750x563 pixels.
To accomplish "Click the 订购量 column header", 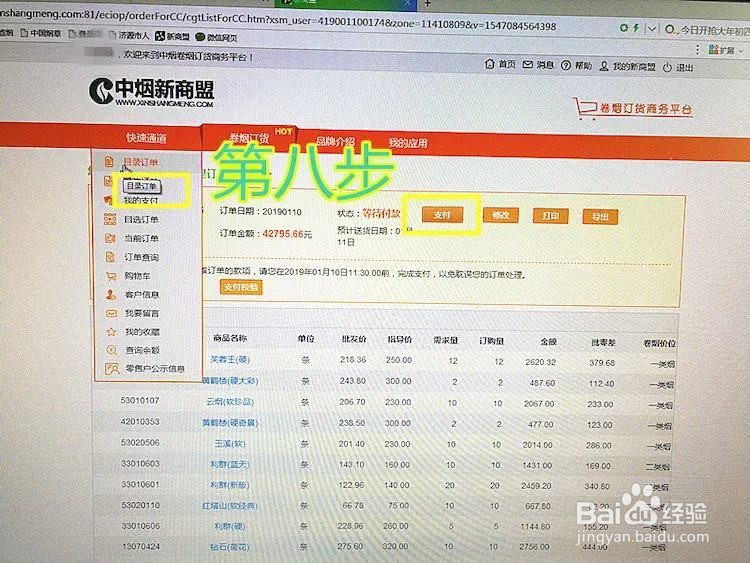I will click(x=491, y=341).
